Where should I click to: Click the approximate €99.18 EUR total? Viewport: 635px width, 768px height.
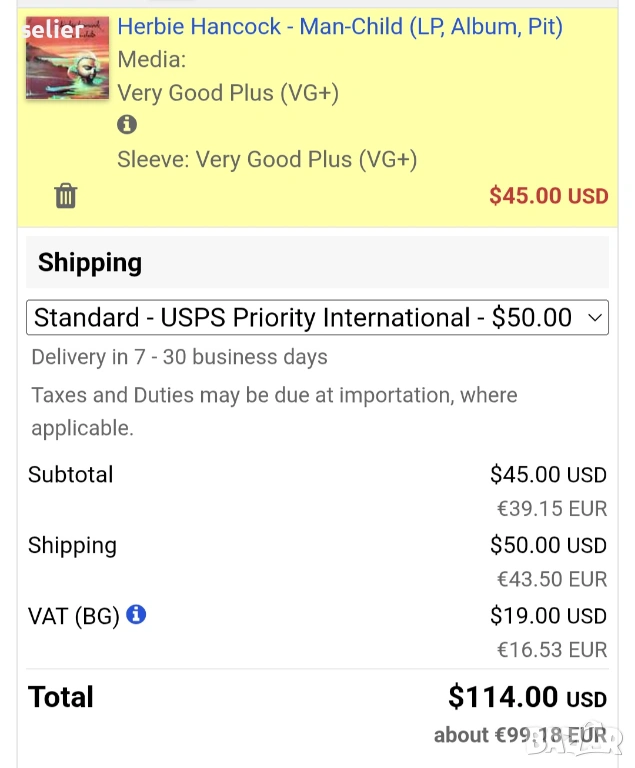pyautogui.click(x=520, y=735)
